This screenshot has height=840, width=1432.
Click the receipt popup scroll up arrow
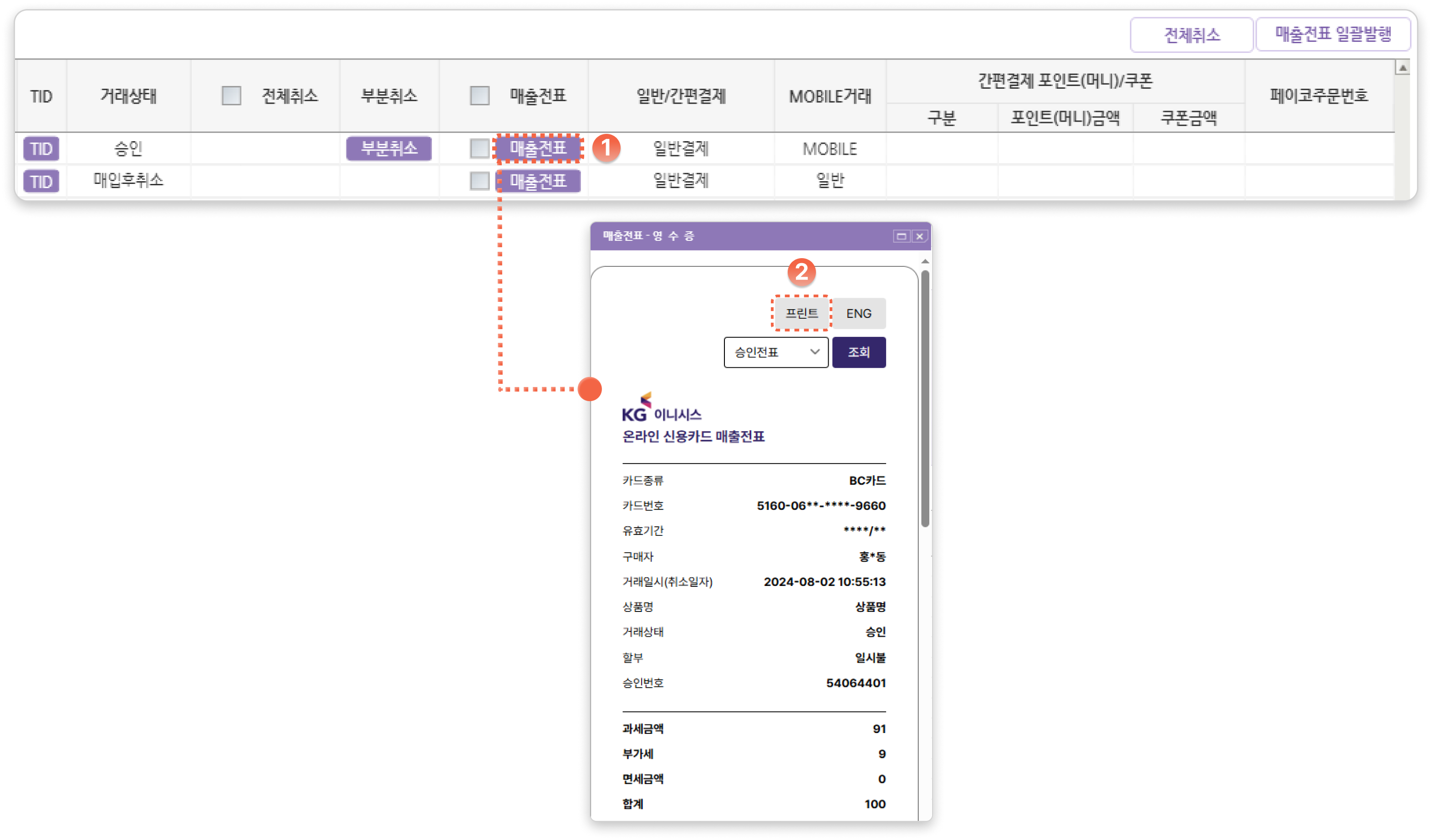pyautogui.click(x=925, y=261)
